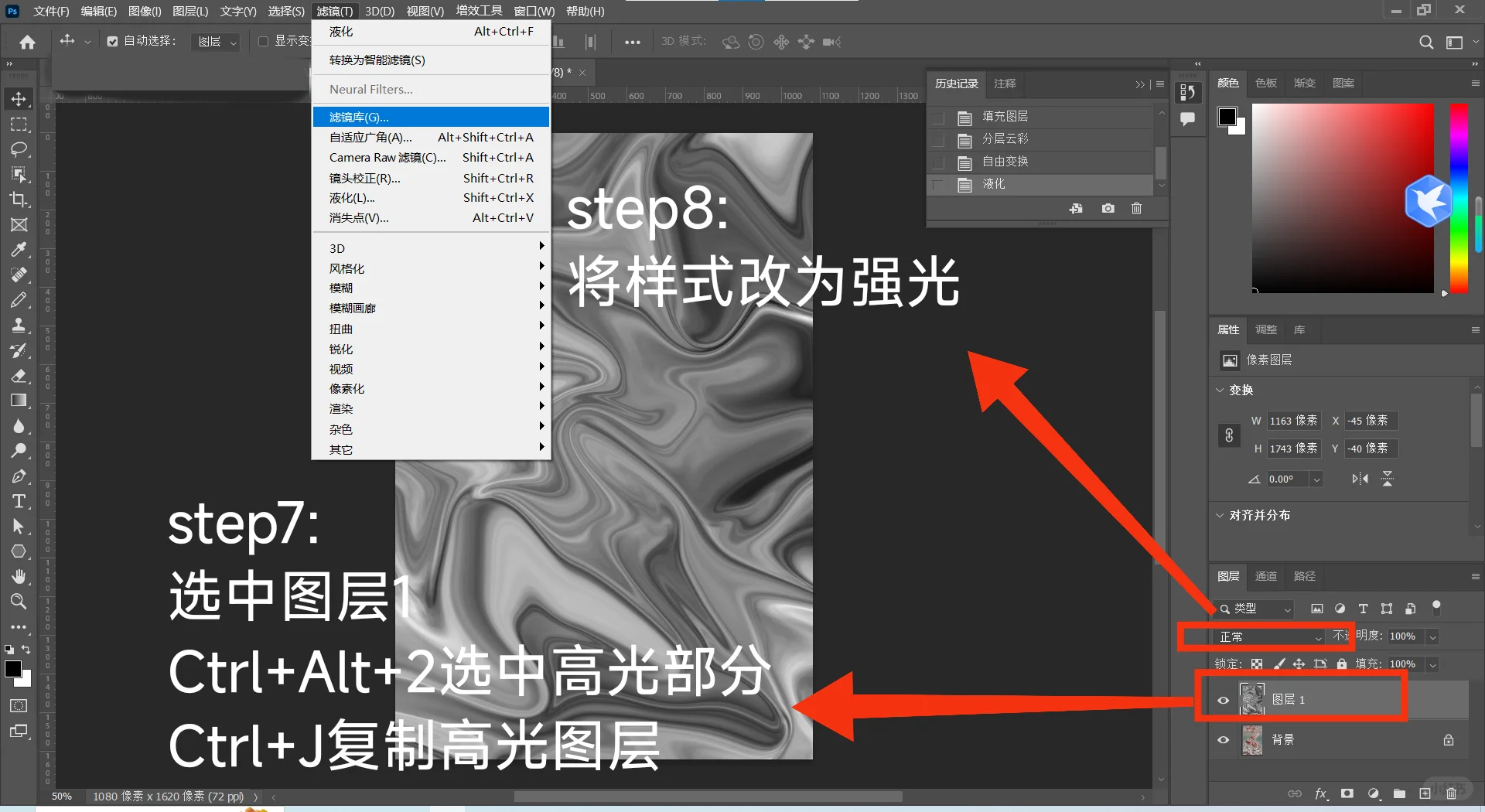
Task: Switch to the 调整 tab
Action: (x=1265, y=329)
